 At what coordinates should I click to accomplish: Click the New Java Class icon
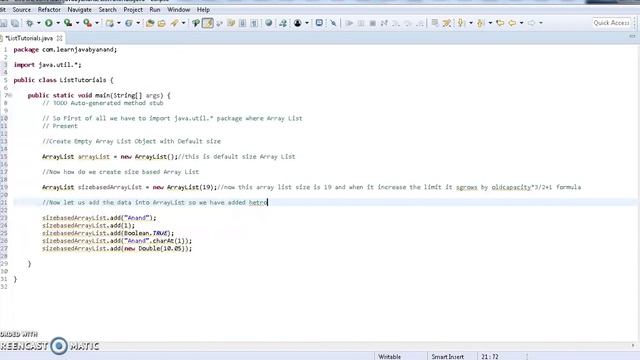129,23
